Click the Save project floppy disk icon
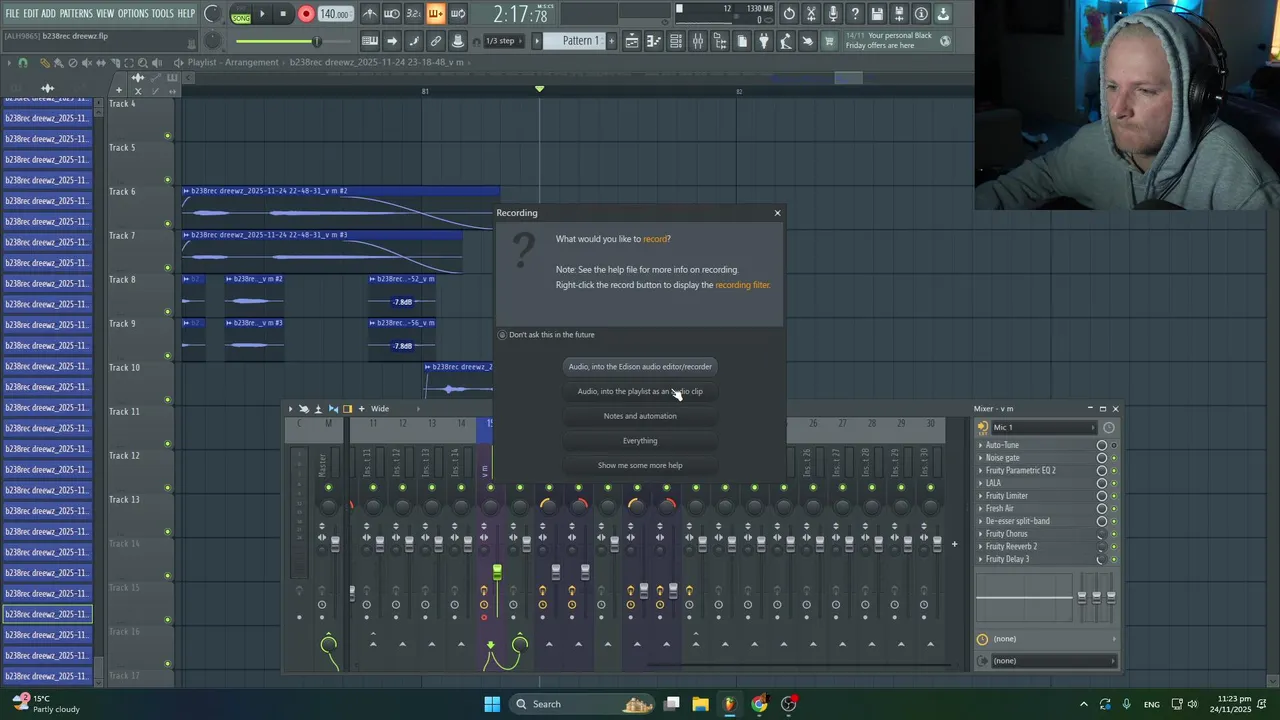 tap(877, 14)
